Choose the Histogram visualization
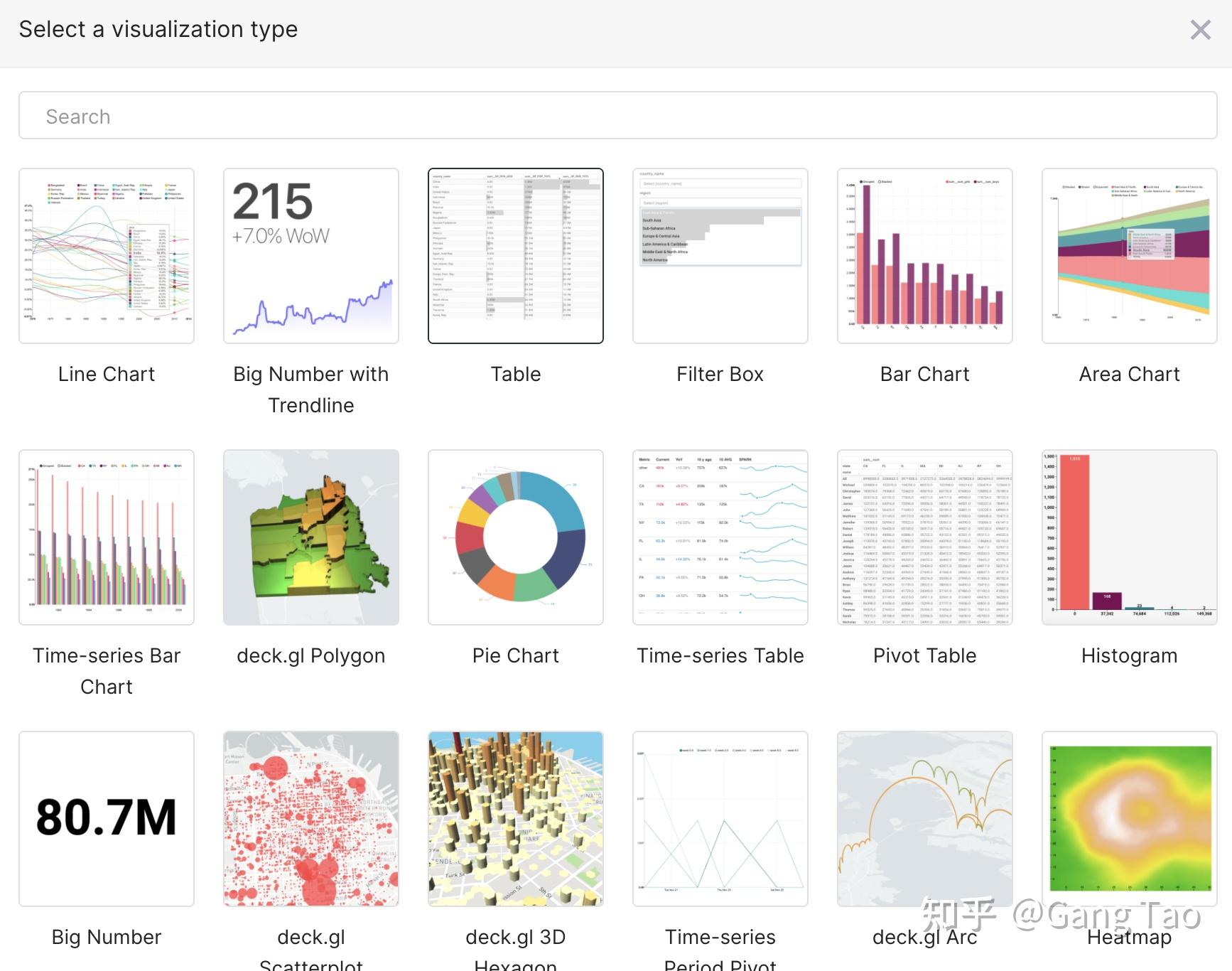 click(1130, 537)
